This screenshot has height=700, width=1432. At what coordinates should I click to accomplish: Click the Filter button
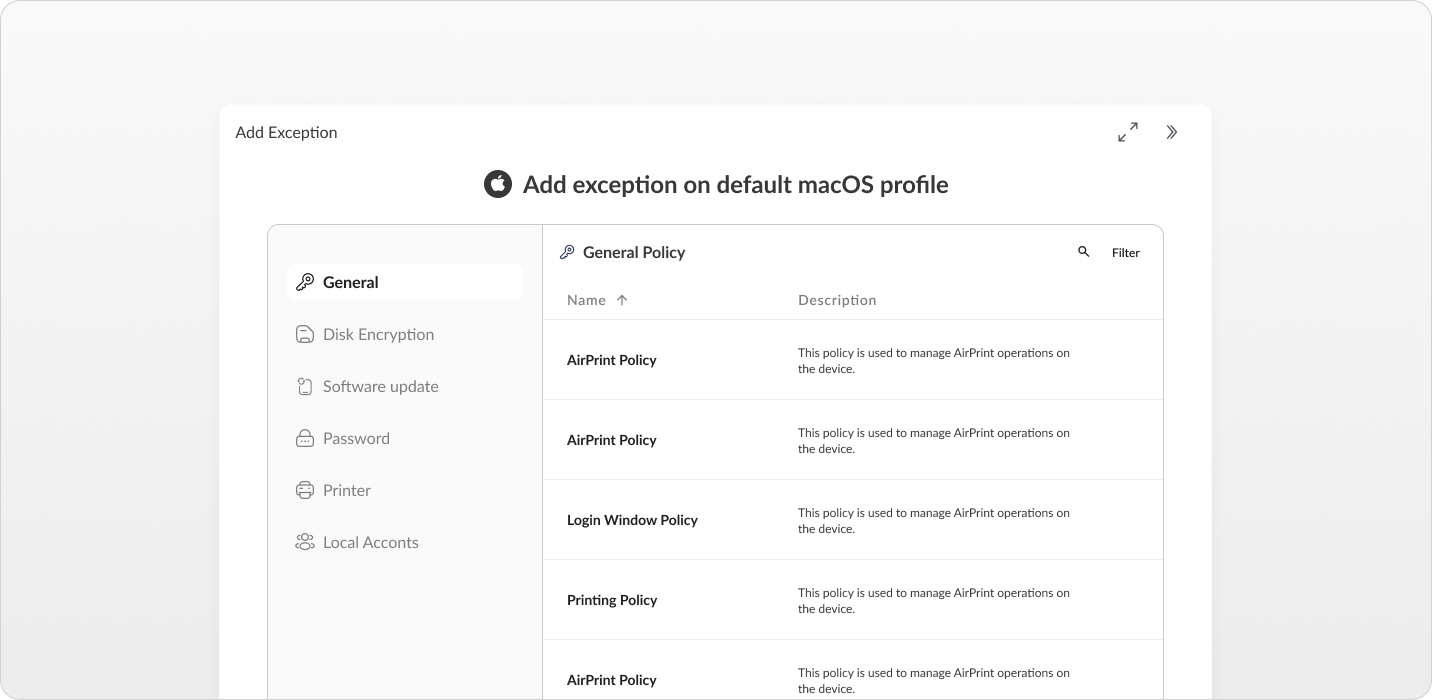point(1126,253)
